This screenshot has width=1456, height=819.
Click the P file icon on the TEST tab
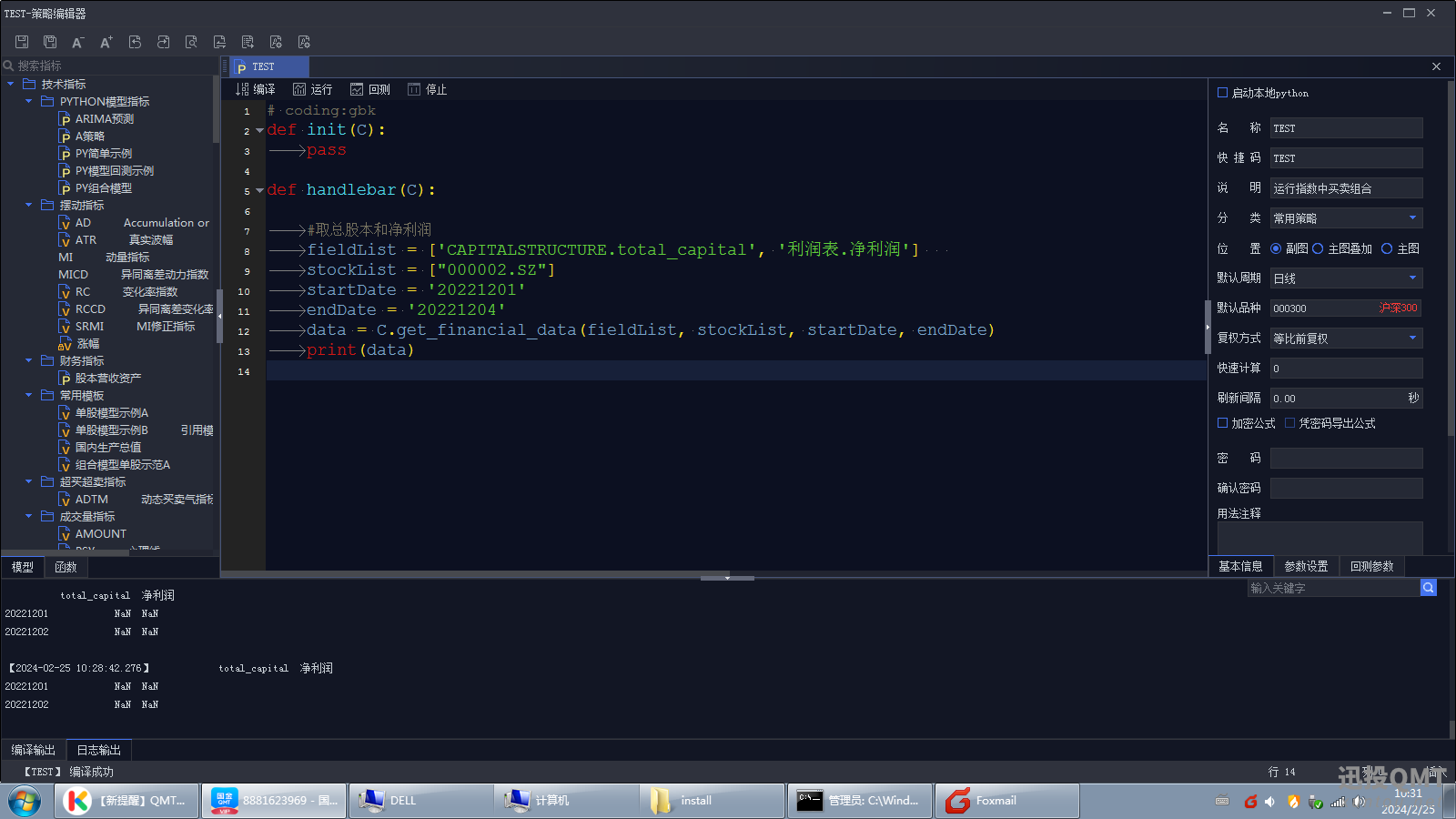pos(241,67)
